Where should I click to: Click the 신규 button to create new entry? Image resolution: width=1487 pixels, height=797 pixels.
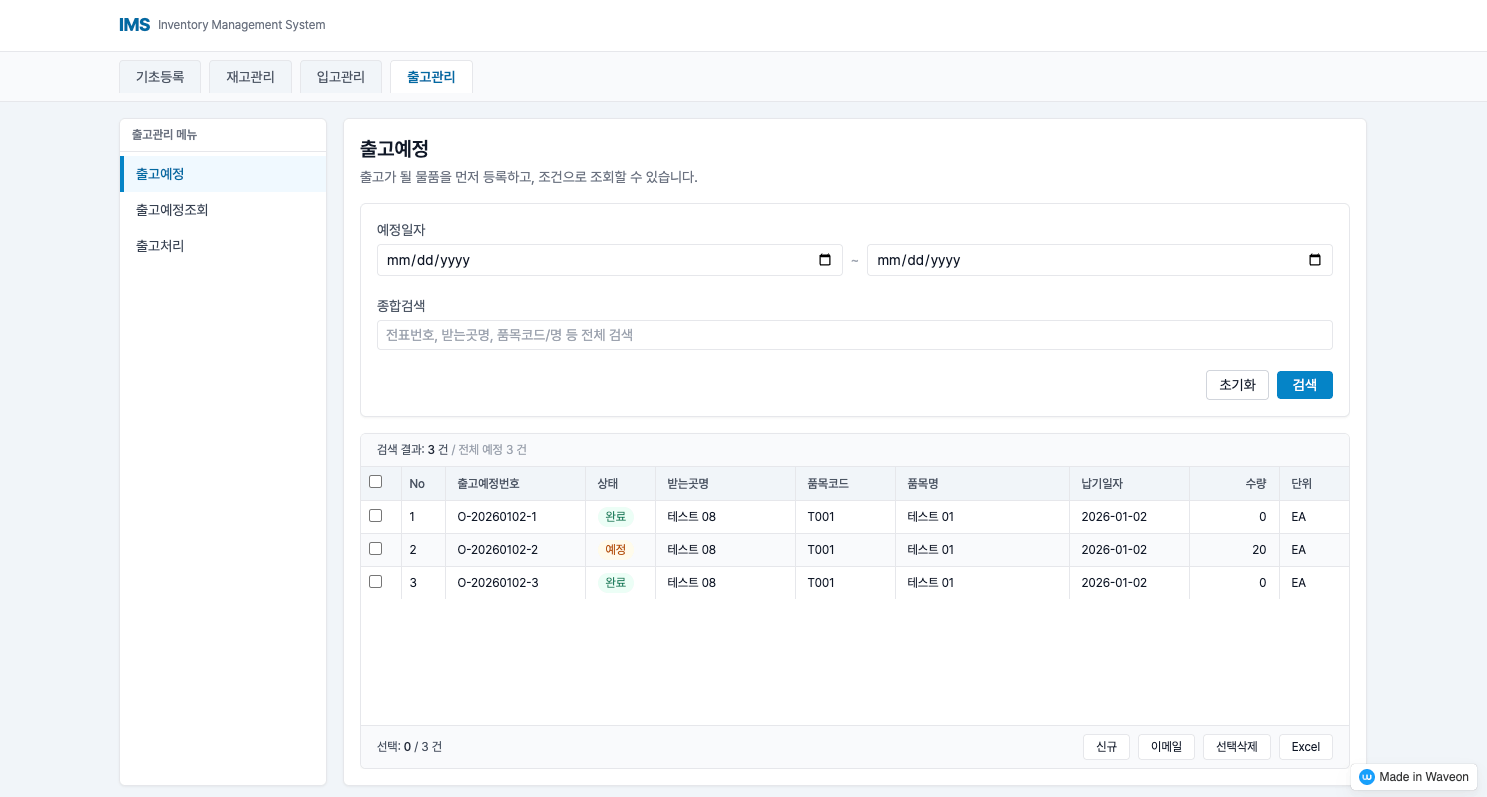[1106, 746]
